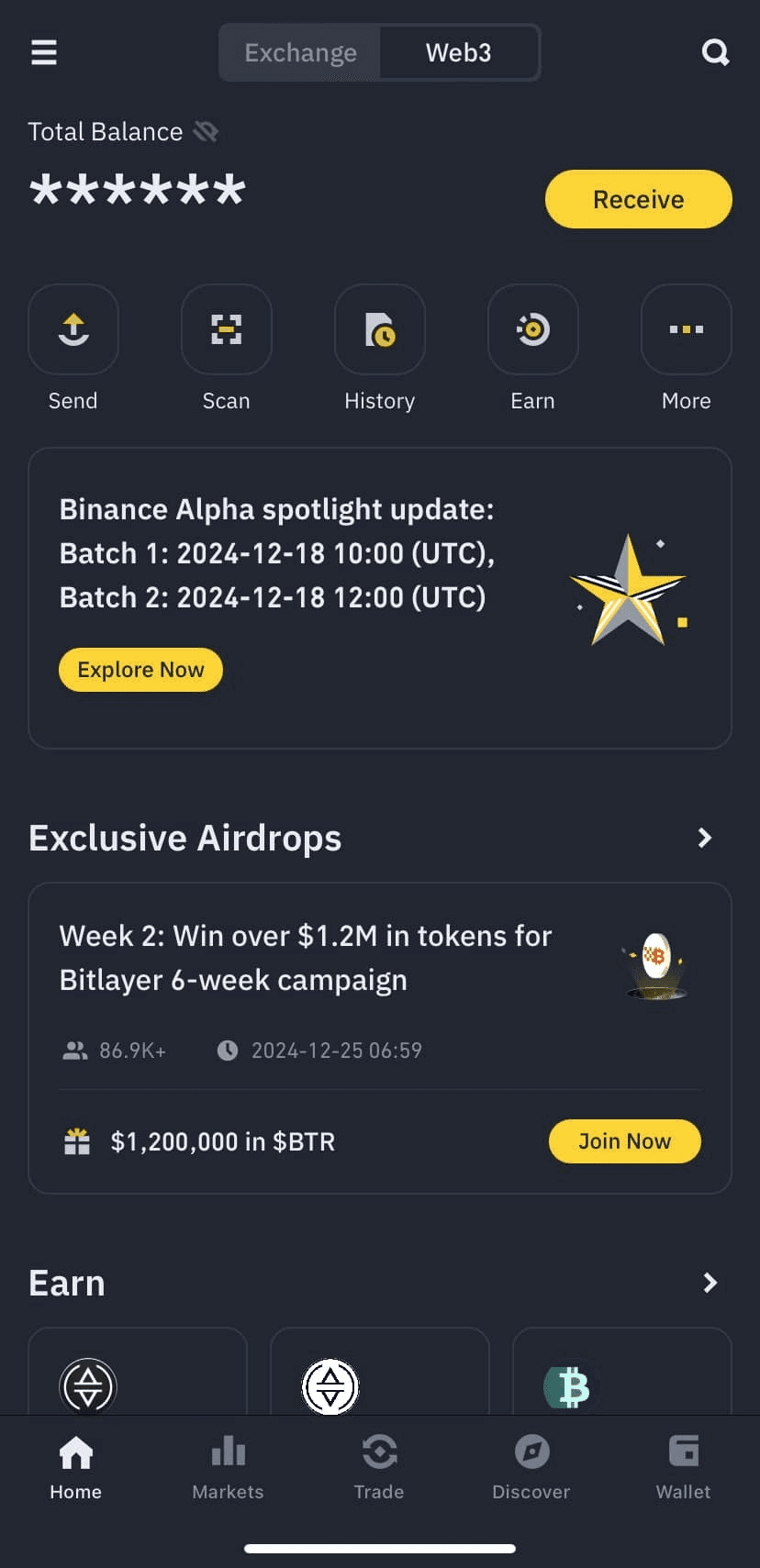This screenshot has height=1568, width=760.
Task: Toggle Total Balance visibility eye
Action: tap(206, 132)
